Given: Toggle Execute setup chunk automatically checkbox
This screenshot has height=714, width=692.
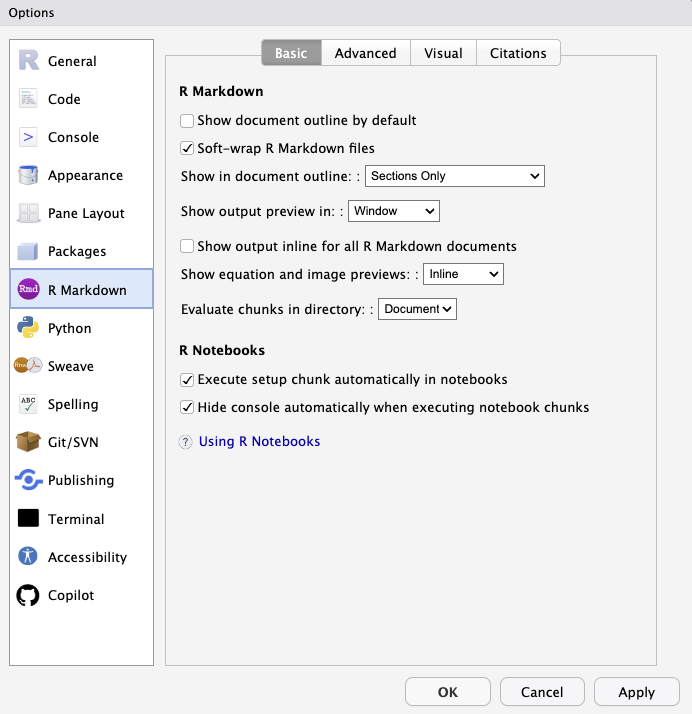Looking at the screenshot, I should click(187, 380).
